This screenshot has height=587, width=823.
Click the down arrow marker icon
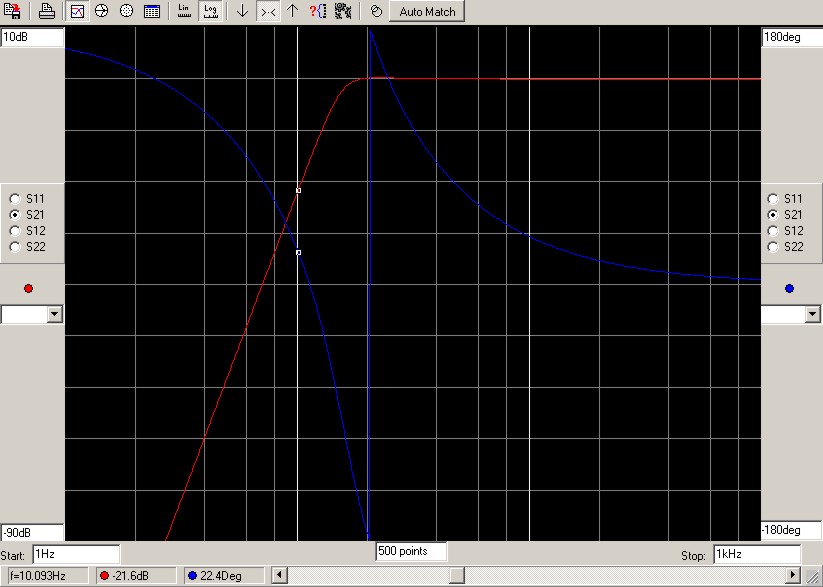[242, 11]
